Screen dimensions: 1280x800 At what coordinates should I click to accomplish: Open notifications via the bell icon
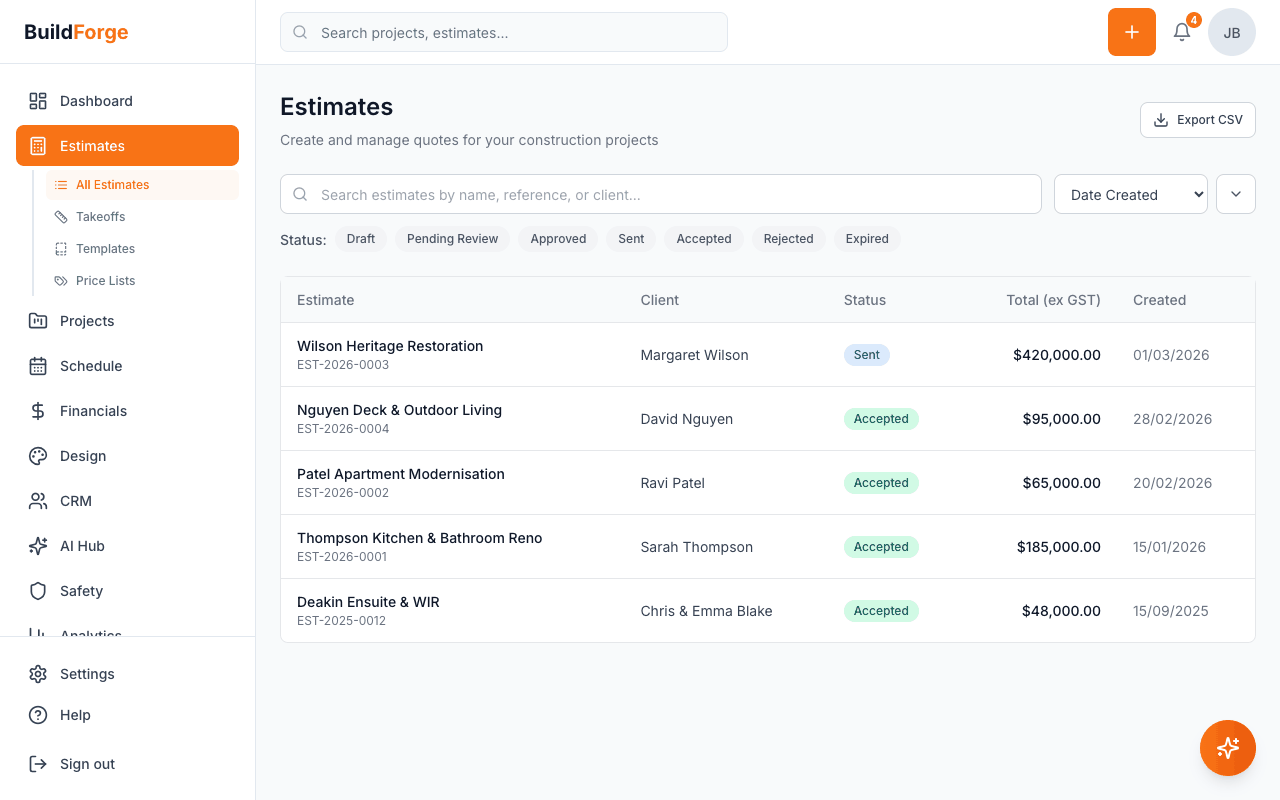point(1181,32)
